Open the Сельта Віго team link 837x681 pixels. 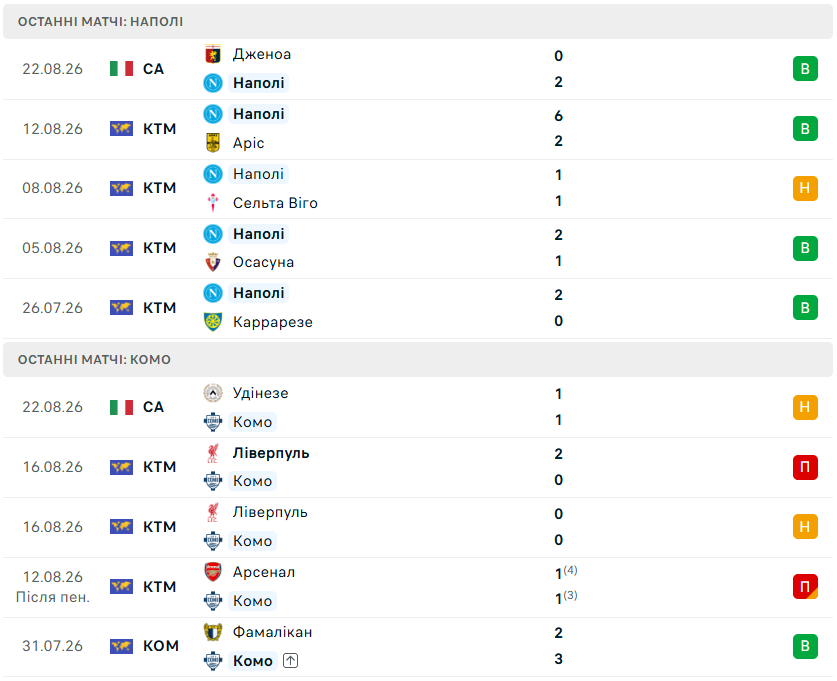tap(275, 203)
